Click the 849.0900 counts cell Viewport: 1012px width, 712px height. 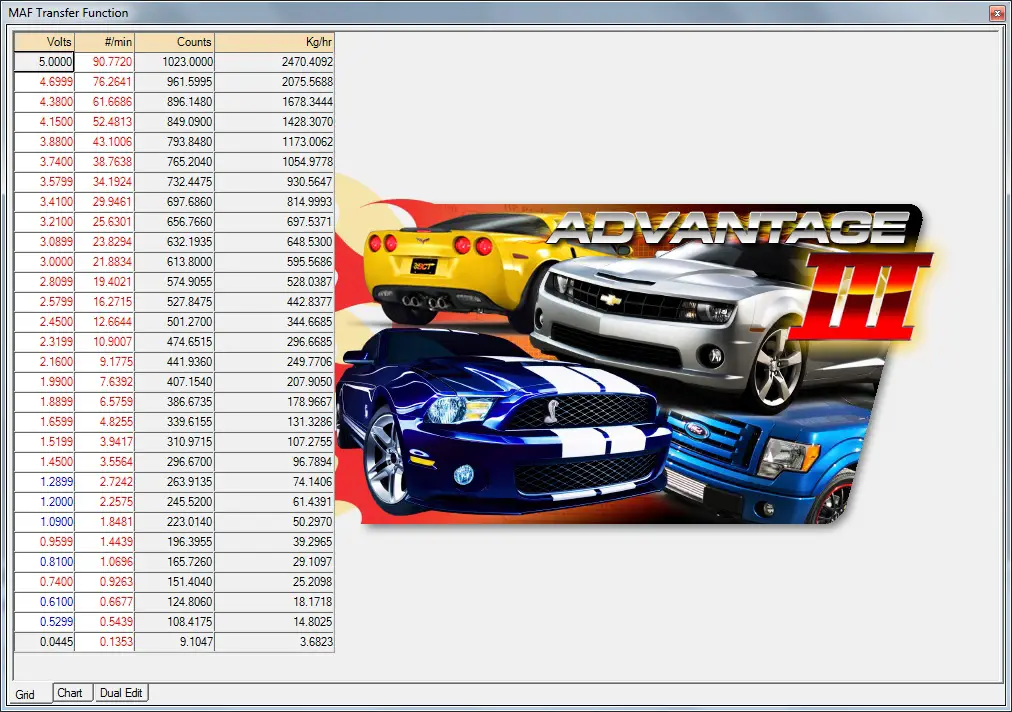point(174,122)
